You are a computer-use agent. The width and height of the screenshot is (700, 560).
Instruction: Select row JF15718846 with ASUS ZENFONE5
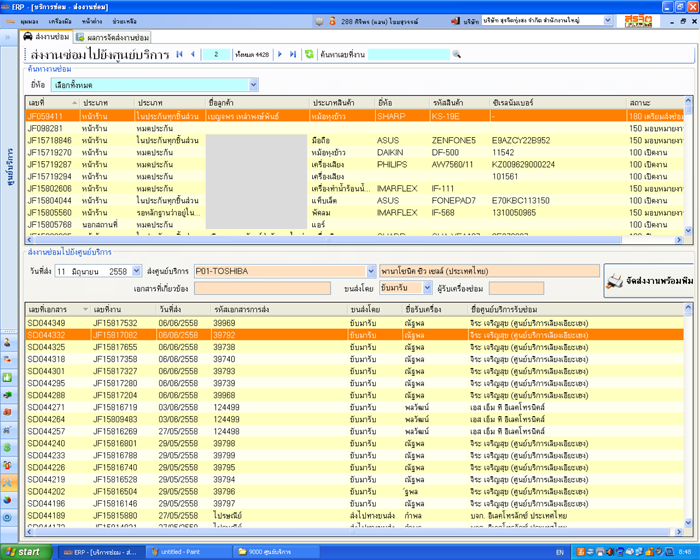tap(354, 140)
